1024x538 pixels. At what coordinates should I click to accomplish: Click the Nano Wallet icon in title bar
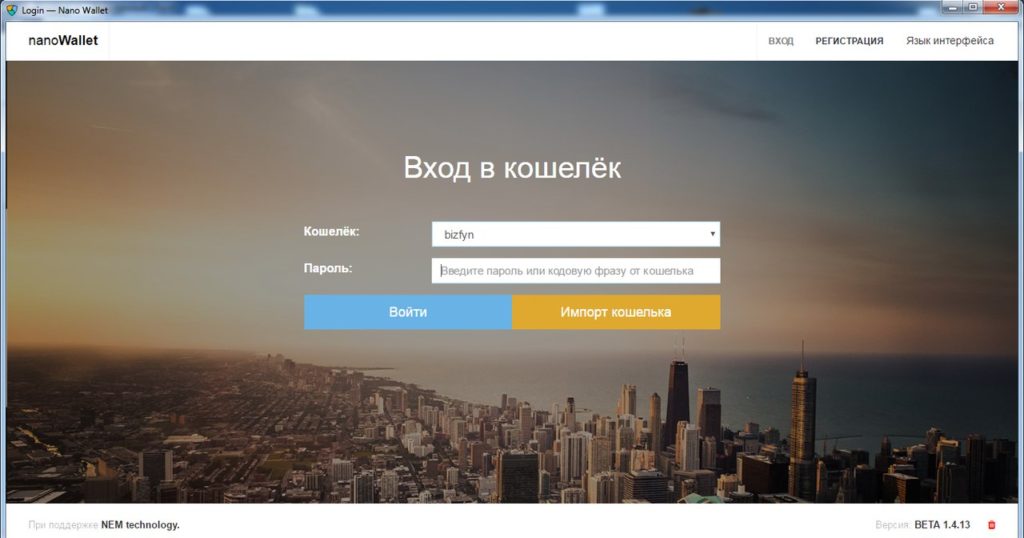pos(12,9)
